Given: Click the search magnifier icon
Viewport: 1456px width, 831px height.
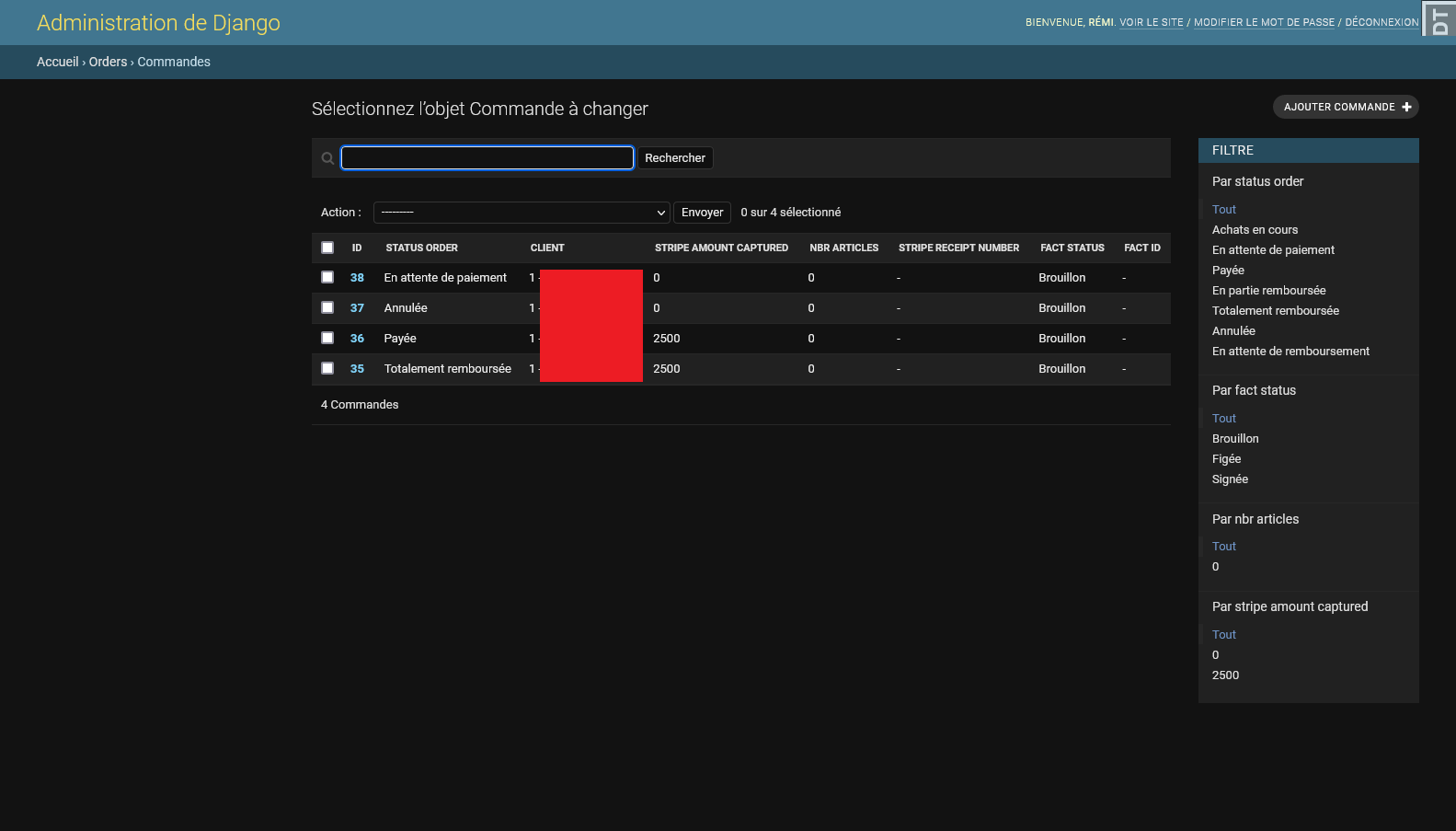Looking at the screenshot, I should pyautogui.click(x=327, y=158).
